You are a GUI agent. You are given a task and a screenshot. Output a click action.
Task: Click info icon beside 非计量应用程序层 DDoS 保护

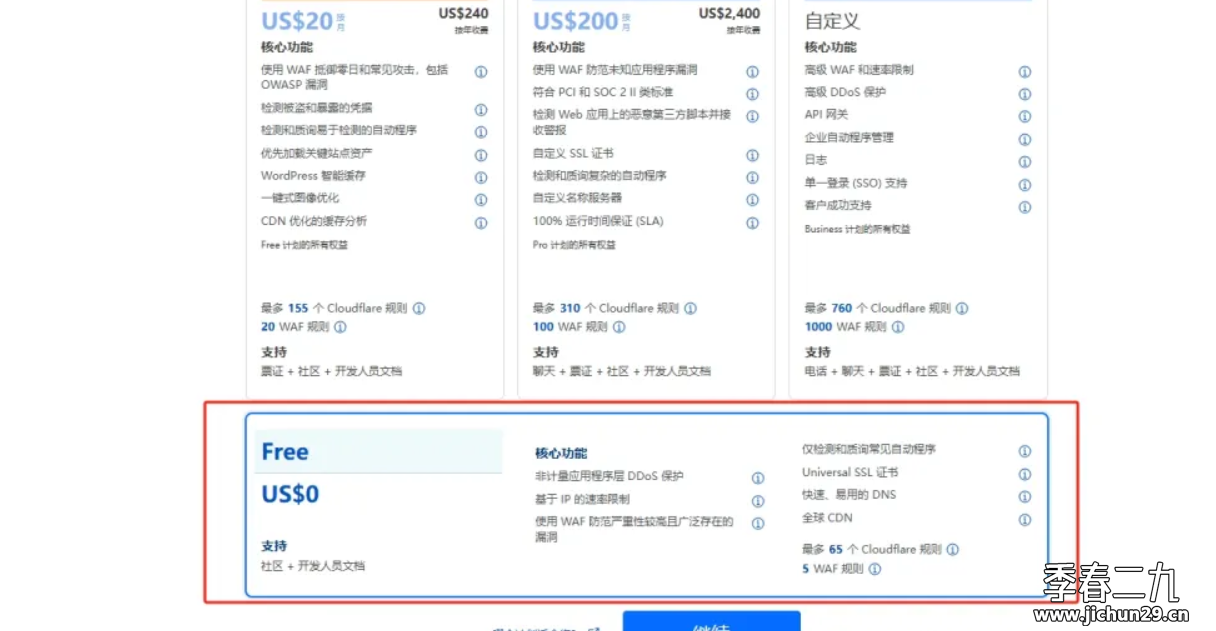coord(758,478)
